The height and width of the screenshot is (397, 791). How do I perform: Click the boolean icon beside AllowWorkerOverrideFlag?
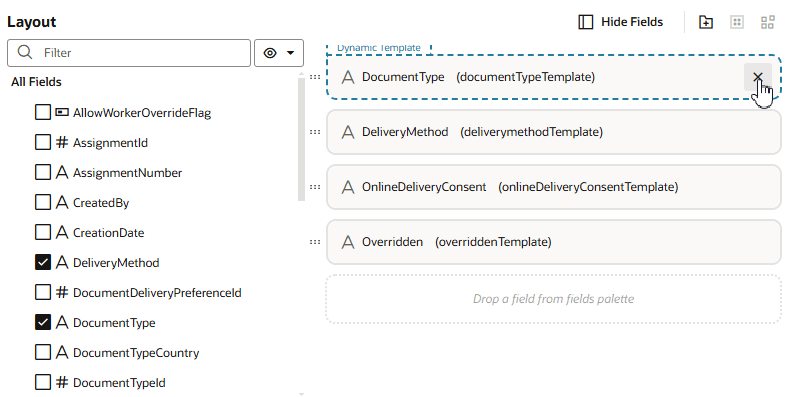click(62, 112)
